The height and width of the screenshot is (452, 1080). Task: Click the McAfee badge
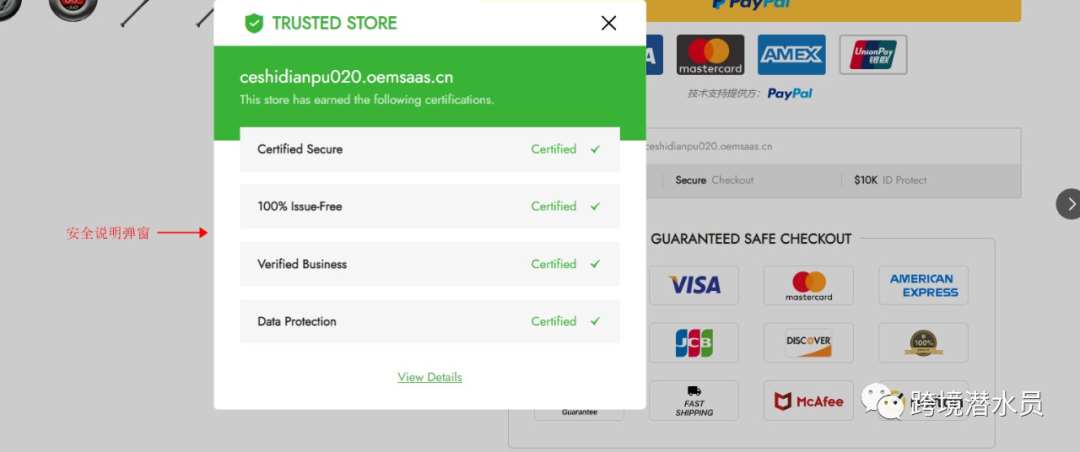(809, 400)
